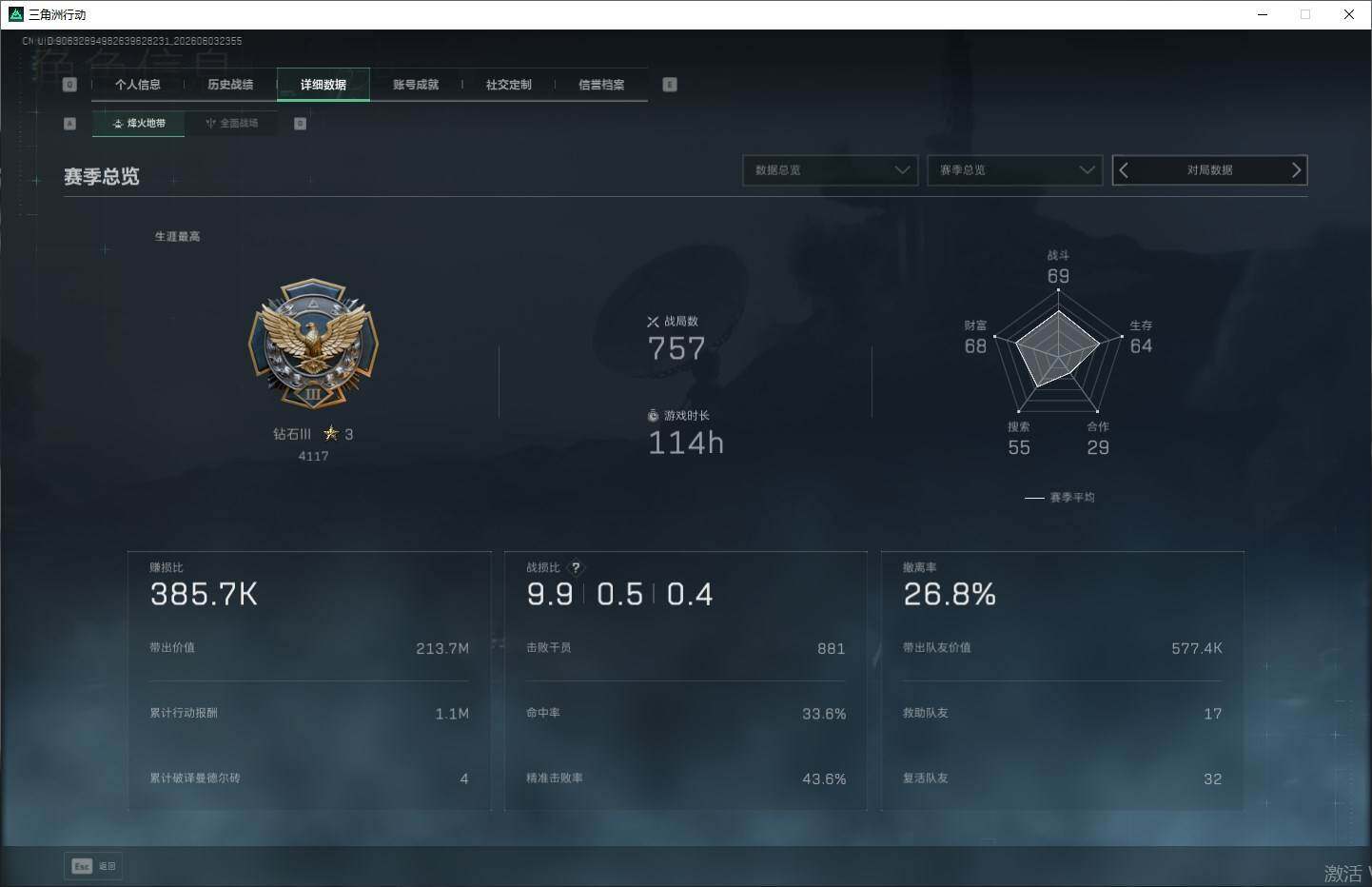Screen dimensions: 1372x887
Task: Click the A previous-mode key icon
Action: [69, 124]
